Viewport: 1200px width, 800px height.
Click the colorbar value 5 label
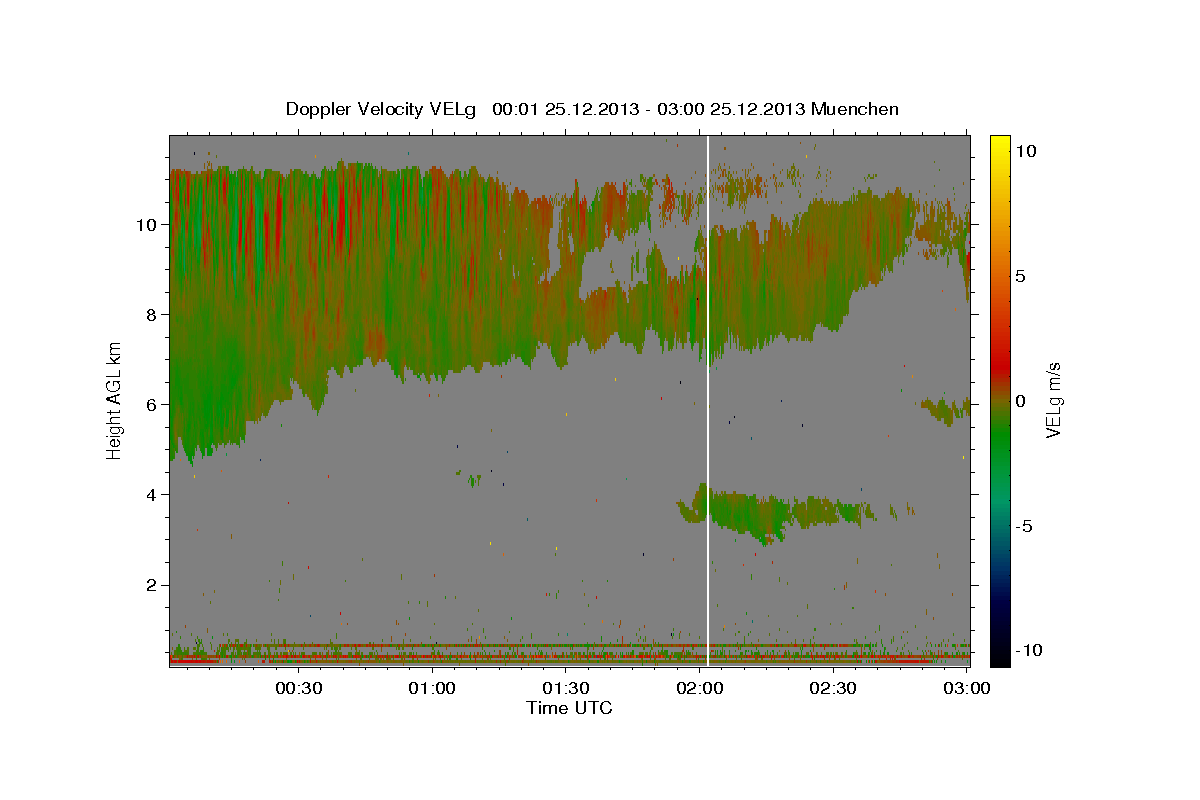(x=1021, y=275)
